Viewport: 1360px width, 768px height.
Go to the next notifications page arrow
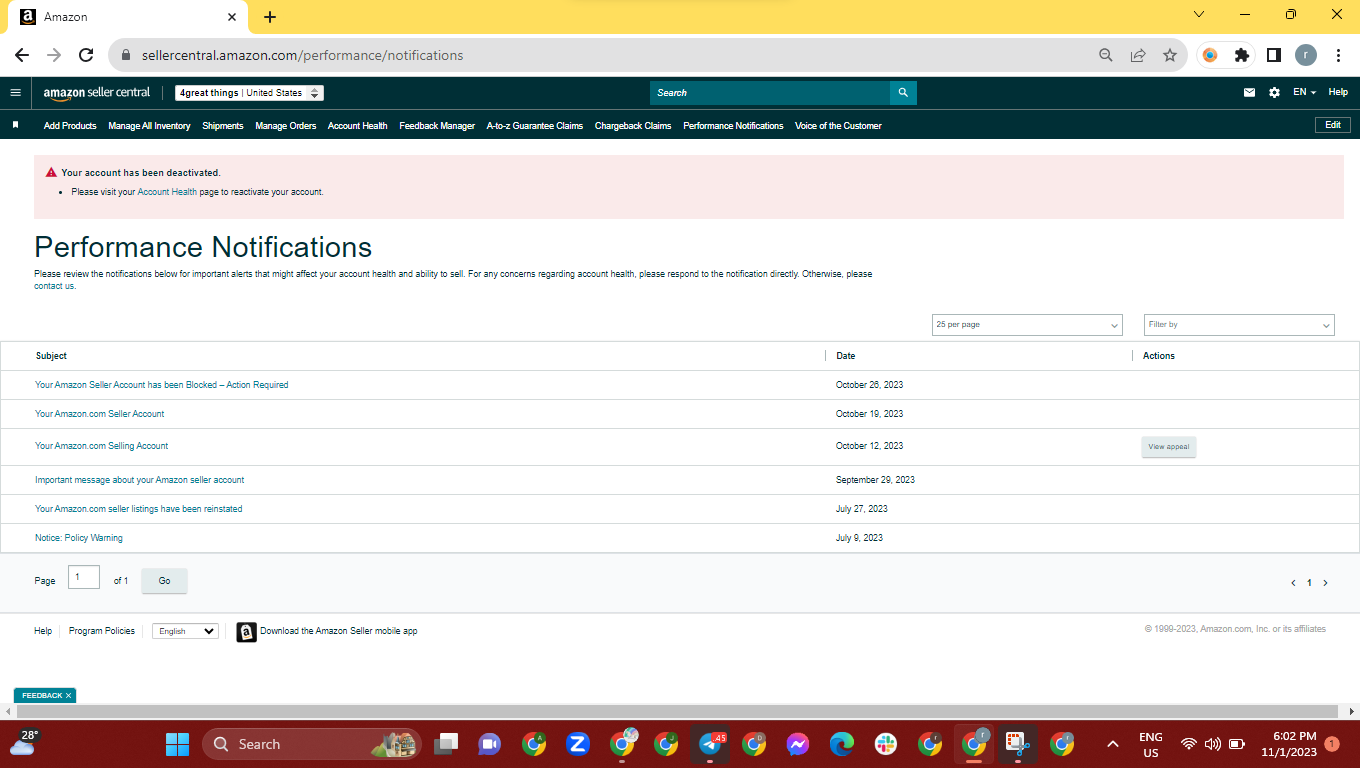coord(1326,583)
